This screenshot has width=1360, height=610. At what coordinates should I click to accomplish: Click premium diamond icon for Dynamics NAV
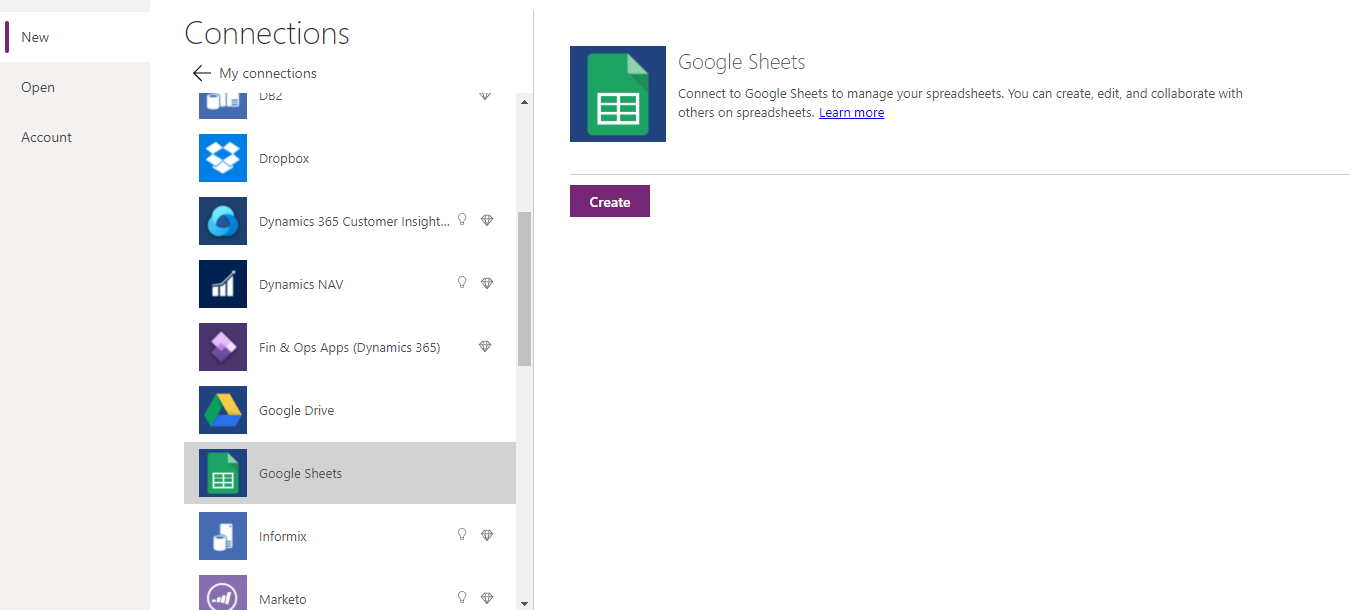click(487, 283)
